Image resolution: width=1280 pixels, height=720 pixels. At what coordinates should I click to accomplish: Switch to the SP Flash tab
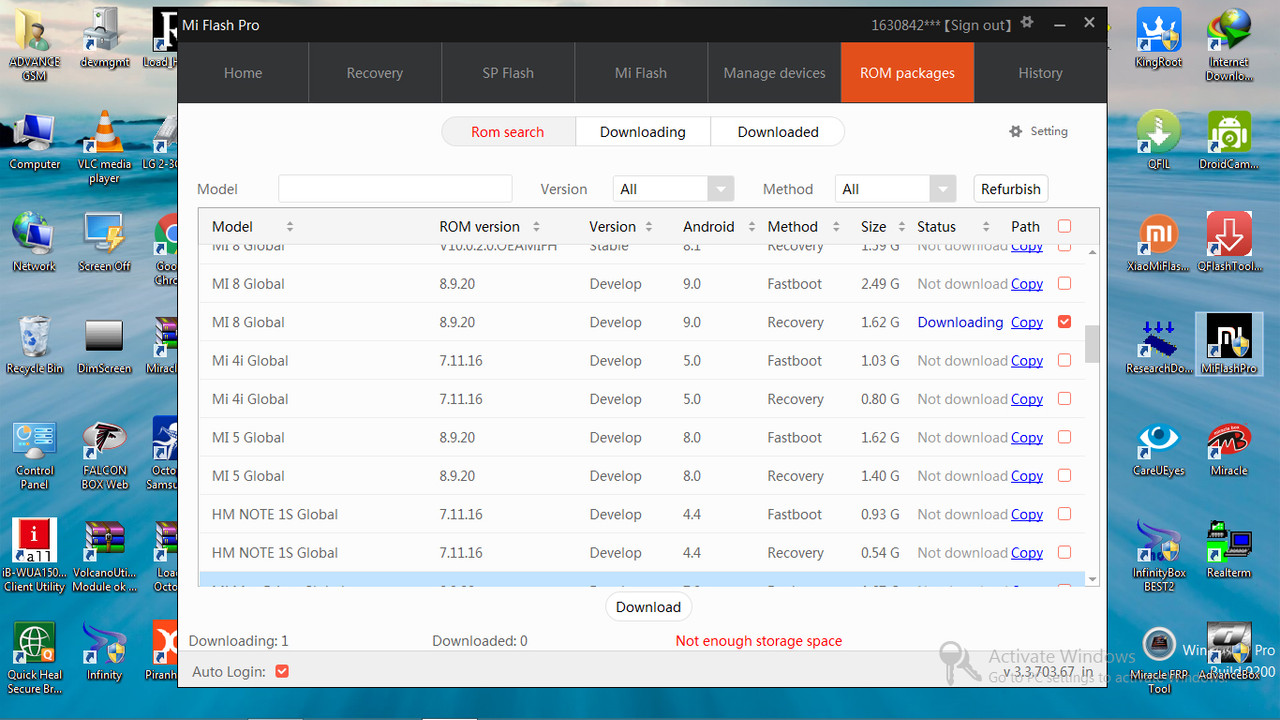coord(508,73)
